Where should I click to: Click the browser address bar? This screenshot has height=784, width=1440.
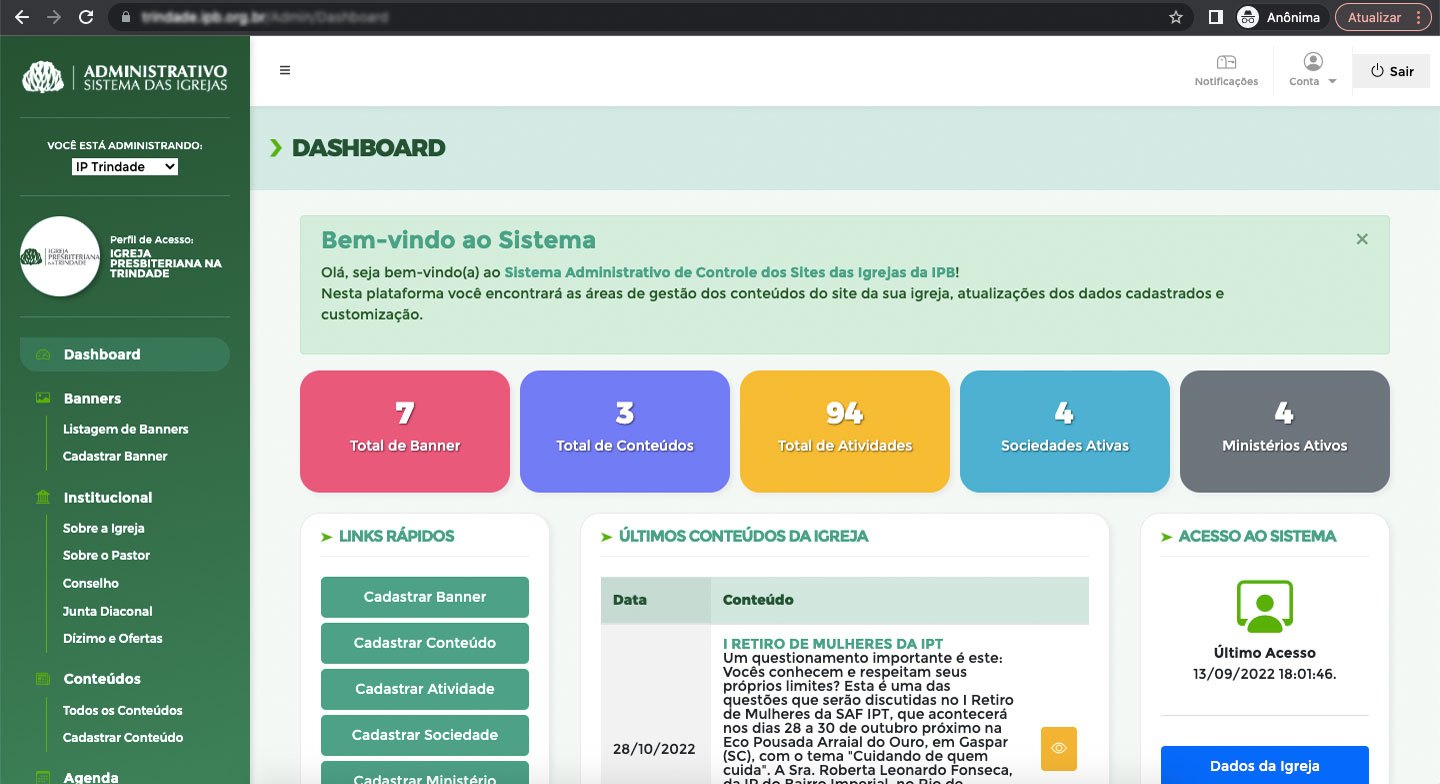[x=640, y=17]
